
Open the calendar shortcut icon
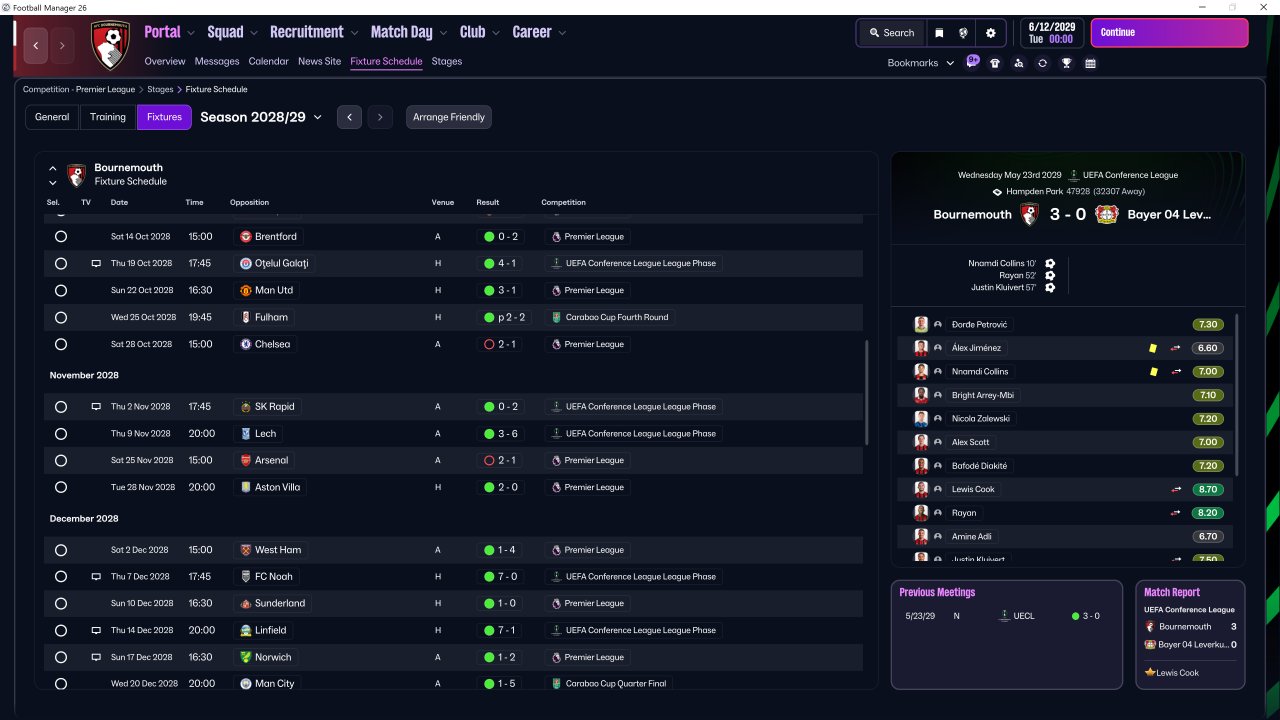coord(1090,63)
